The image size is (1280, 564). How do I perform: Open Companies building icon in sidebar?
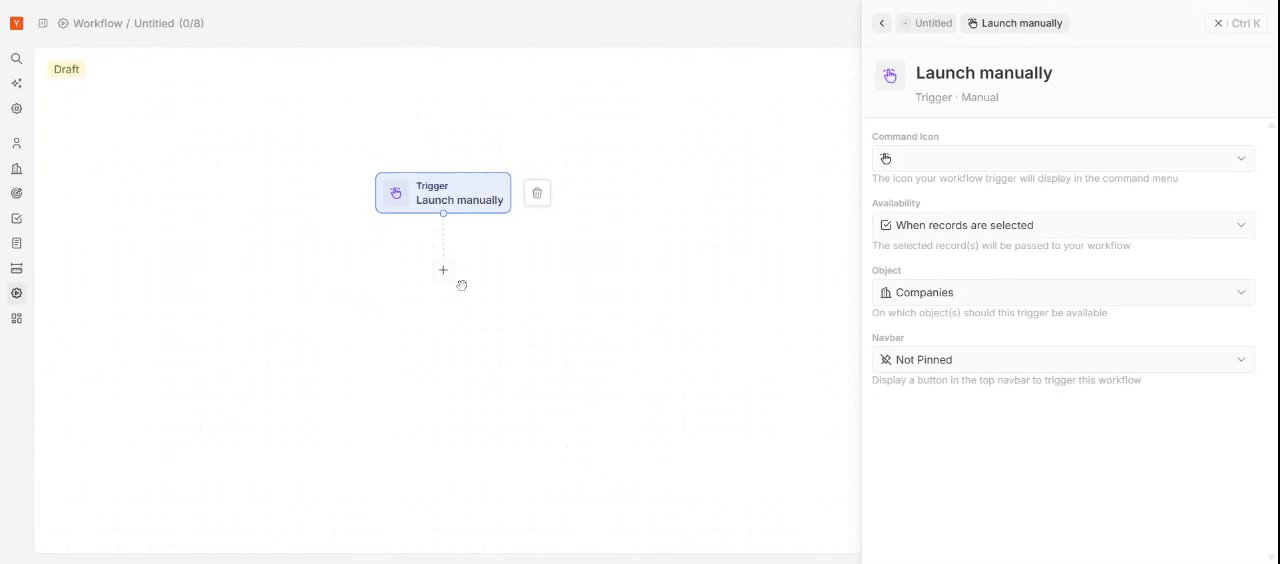tap(16, 169)
